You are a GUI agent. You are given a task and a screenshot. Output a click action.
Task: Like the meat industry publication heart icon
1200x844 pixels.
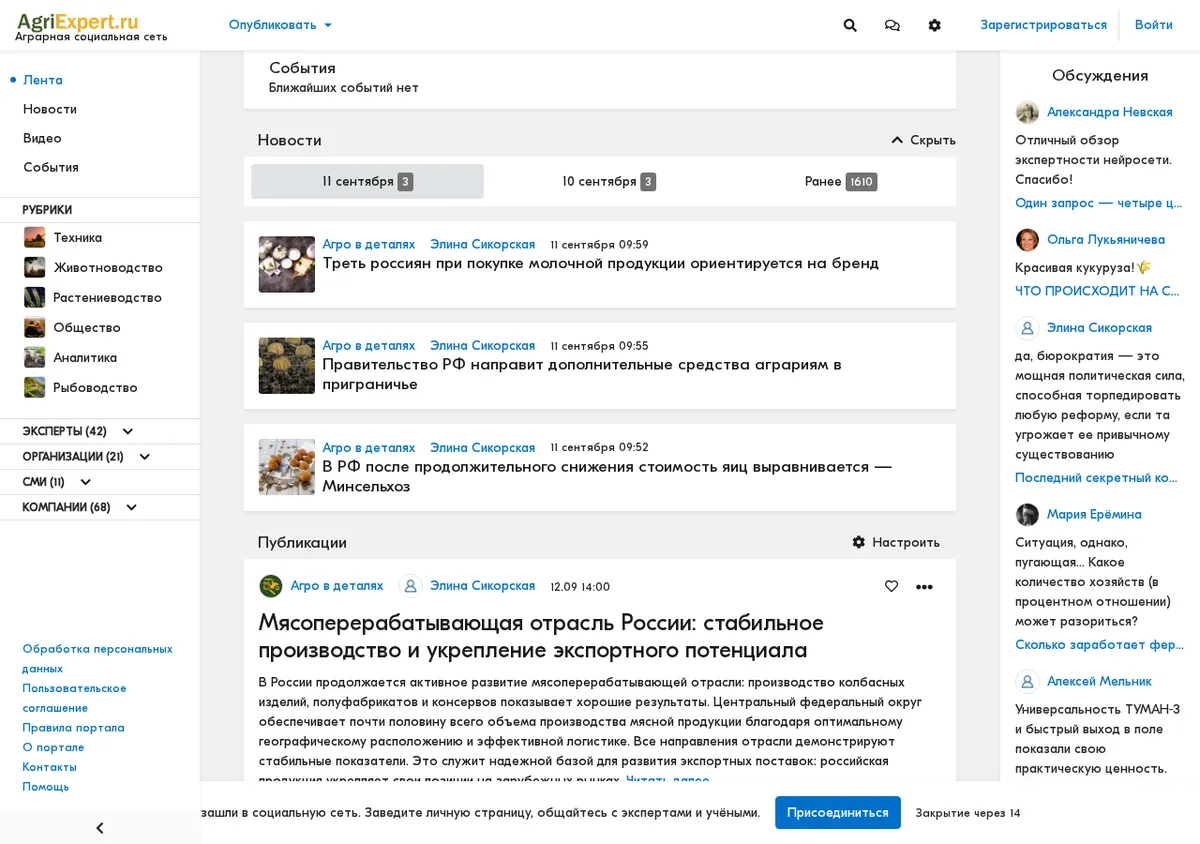(x=891, y=586)
